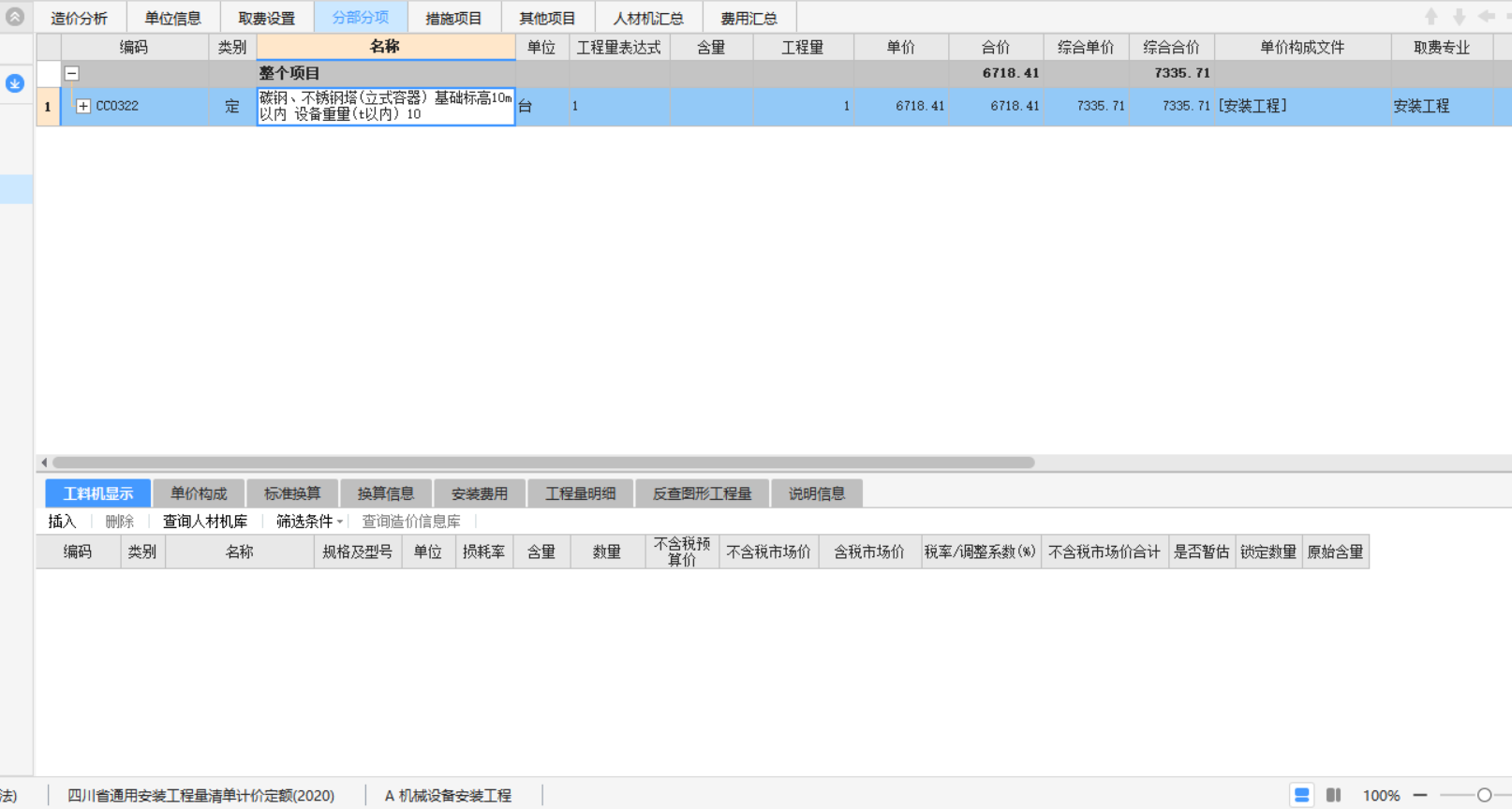Click the 锁定数量 column header

(1268, 552)
